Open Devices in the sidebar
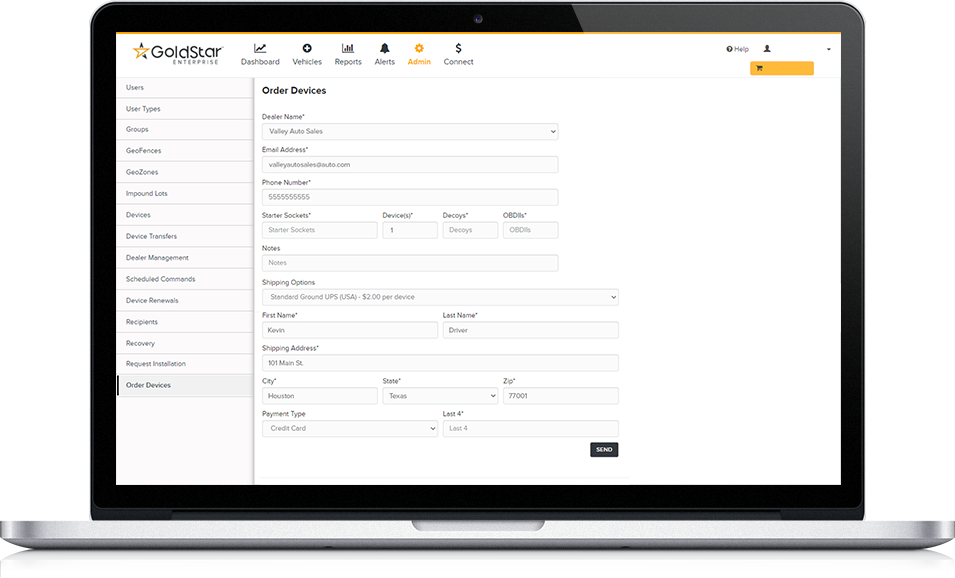The width and height of the screenshot is (955, 578). 185,215
